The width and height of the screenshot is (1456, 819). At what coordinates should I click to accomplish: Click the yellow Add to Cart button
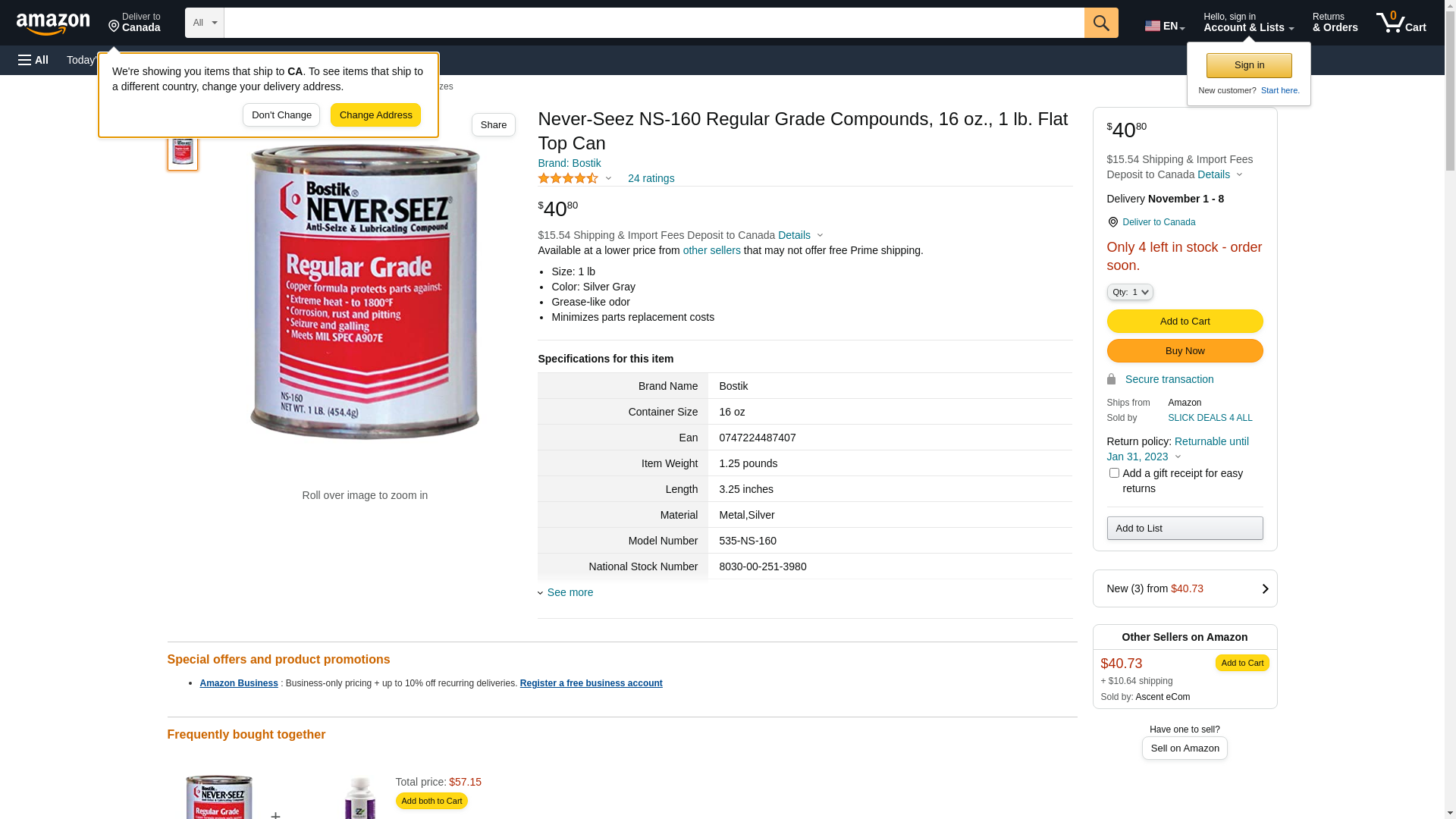(1185, 322)
